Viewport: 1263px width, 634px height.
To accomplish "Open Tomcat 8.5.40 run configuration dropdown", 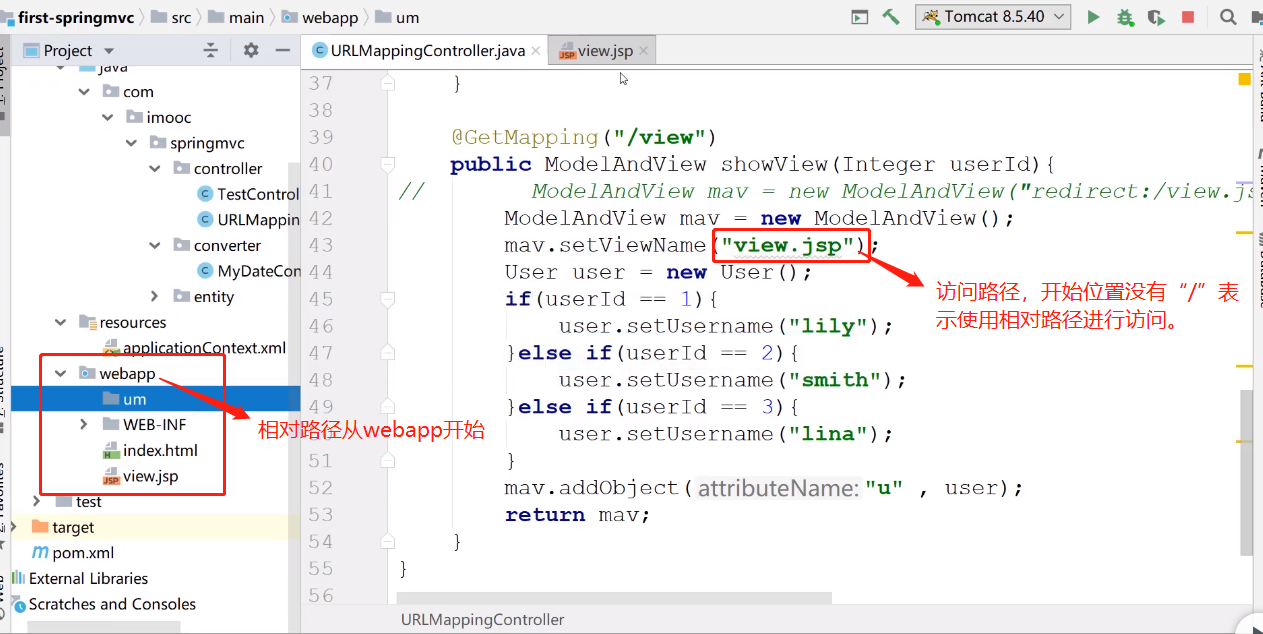I will coord(994,17).
